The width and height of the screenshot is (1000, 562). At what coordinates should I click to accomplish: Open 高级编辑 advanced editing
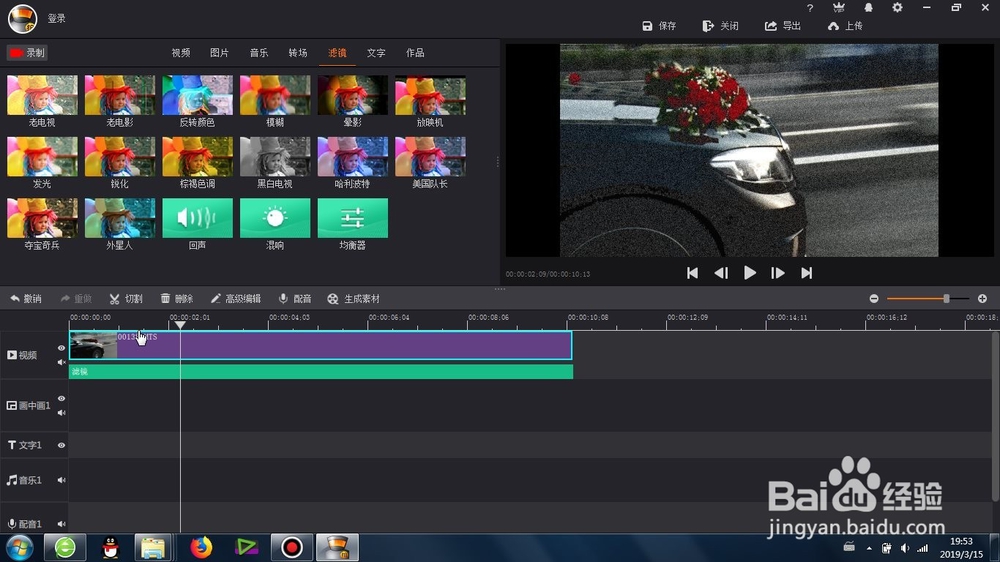click(235, 299)
